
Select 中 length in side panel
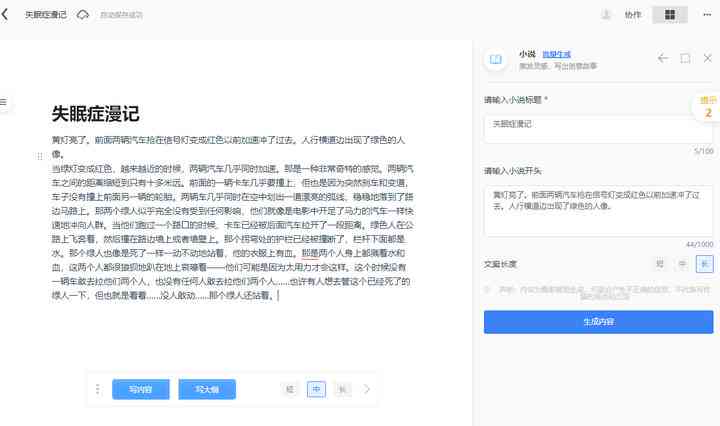pyautogui.click(x=682, y=264)
